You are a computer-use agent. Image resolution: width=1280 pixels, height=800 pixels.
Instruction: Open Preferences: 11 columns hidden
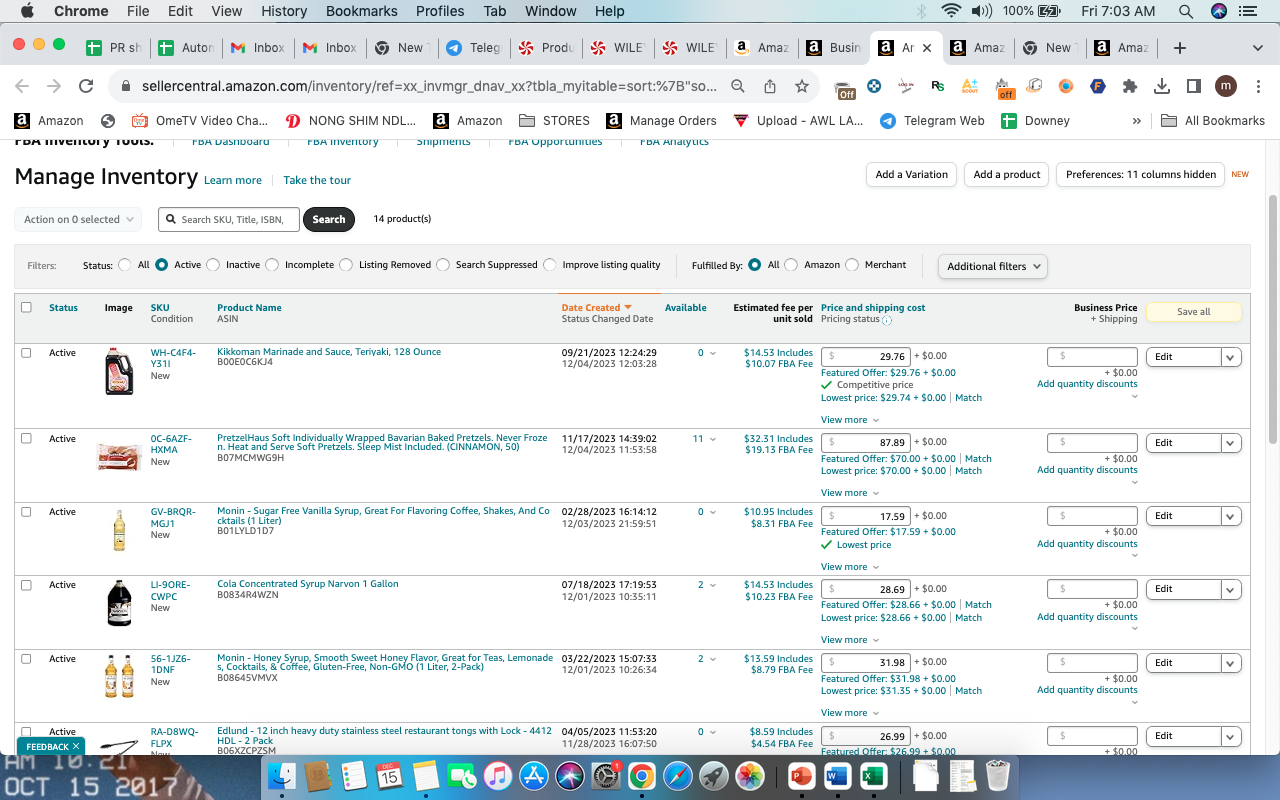click(x=1140, y=174)
